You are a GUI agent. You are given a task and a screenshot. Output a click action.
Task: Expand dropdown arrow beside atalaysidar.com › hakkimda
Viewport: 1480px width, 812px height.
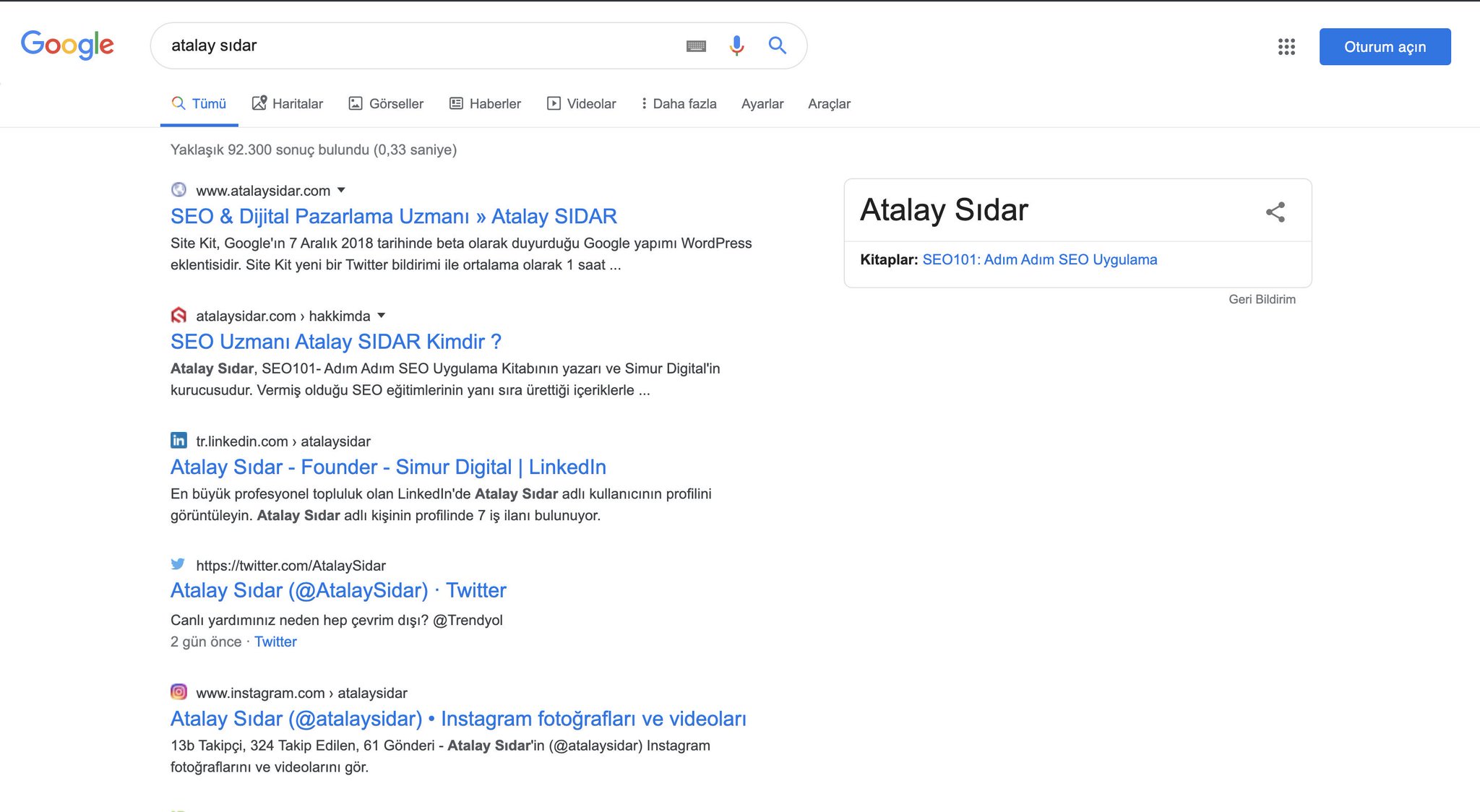(x=382, y=315)
